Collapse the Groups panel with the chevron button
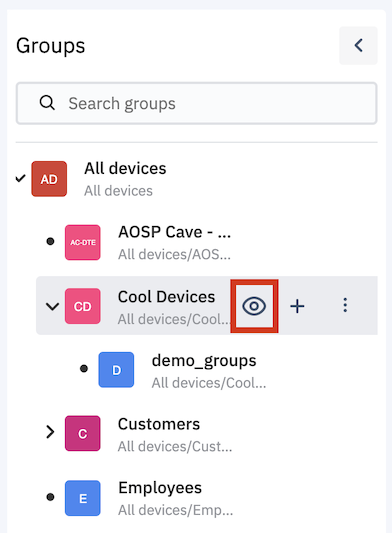The height and width of the screenshot is (533, 392). click(358, 46)
